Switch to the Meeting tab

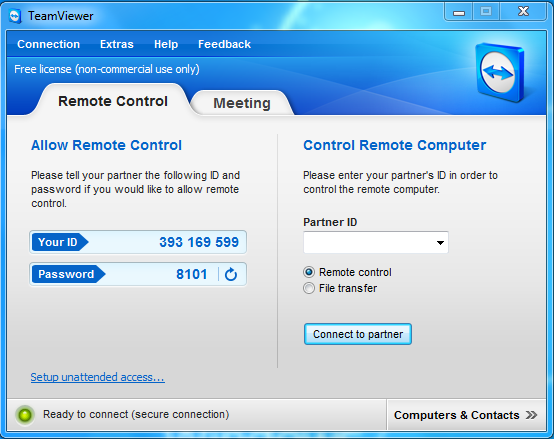pyautogui.click(x=242, y=103)
